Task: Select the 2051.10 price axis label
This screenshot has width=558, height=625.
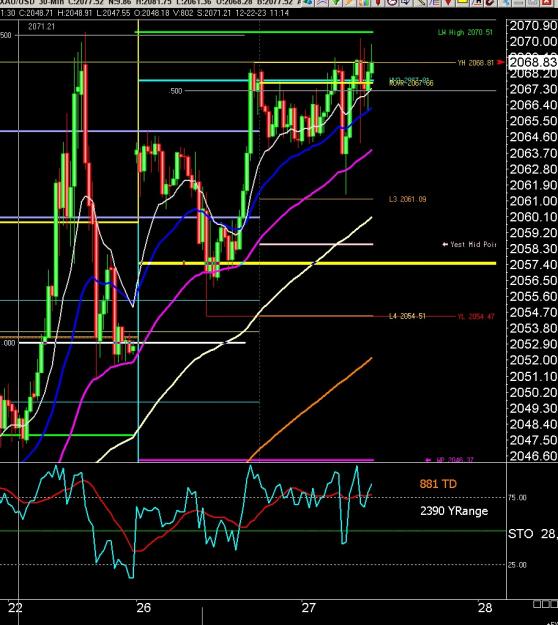Action: tap(533, 376)
